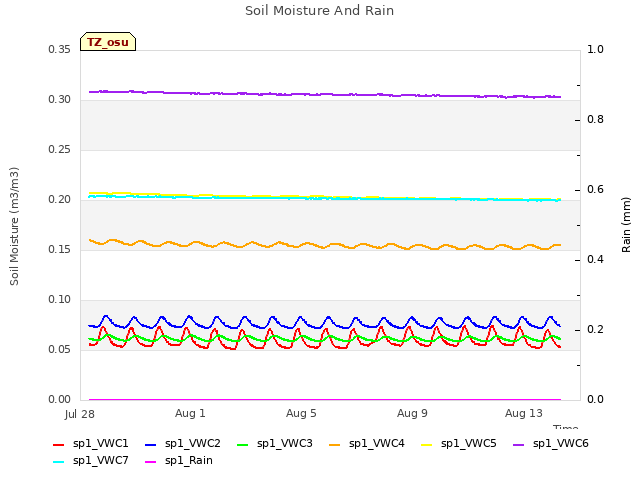Click the Jul 28 date tick label

pyautogui.click(x=80, y=414)
